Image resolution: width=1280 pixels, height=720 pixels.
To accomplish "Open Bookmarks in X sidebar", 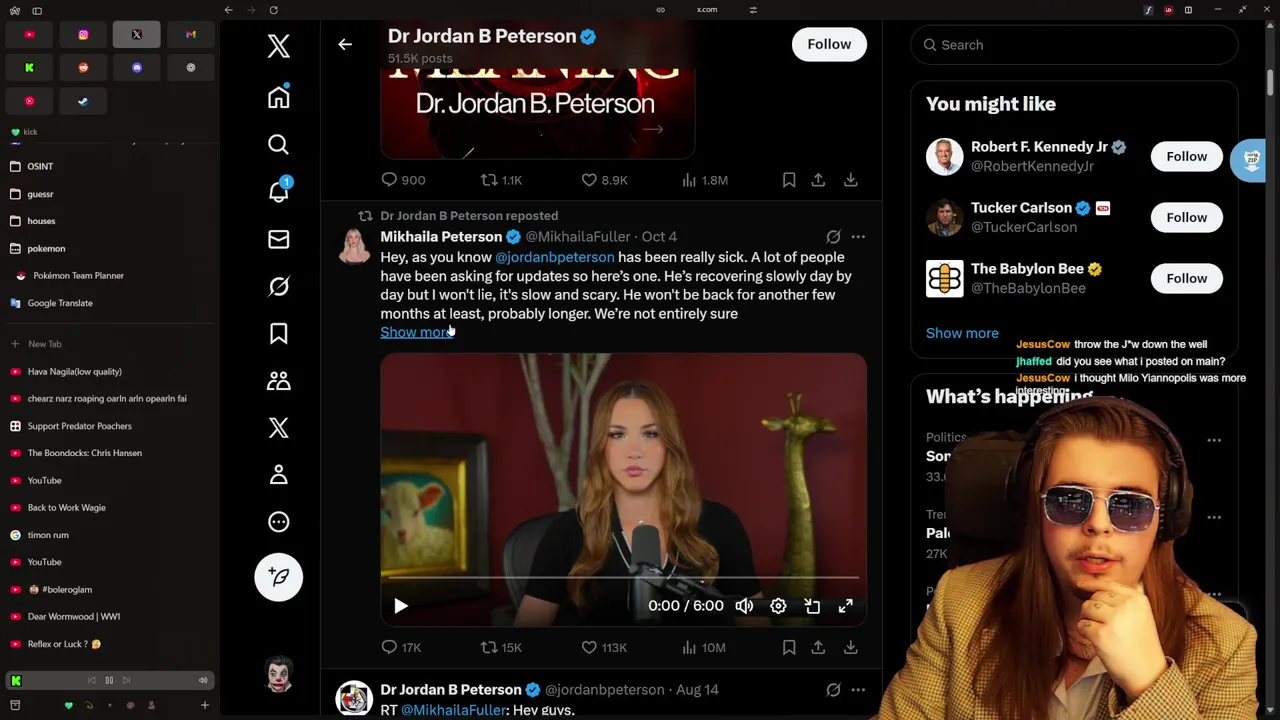I will (279, 334).
